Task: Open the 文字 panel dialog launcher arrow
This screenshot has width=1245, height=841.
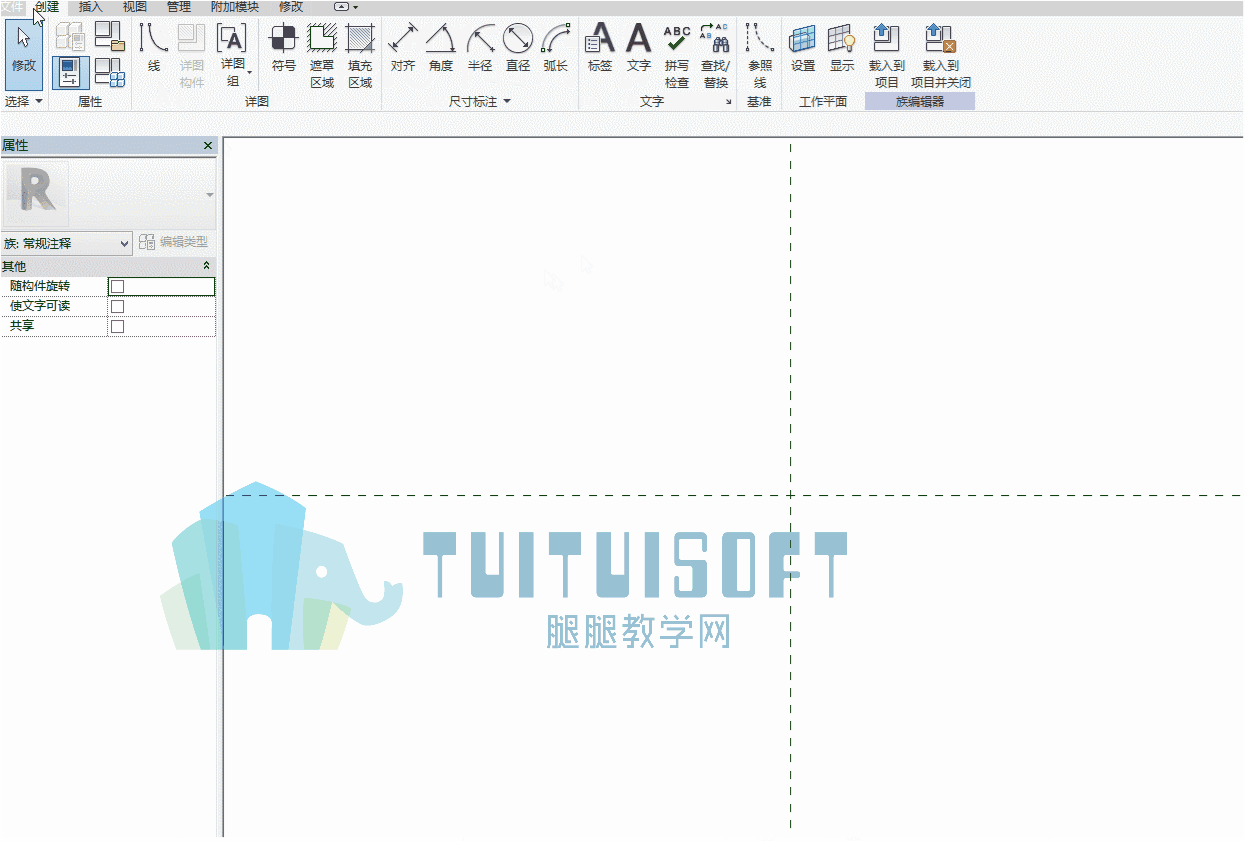Action: (728, 102)
